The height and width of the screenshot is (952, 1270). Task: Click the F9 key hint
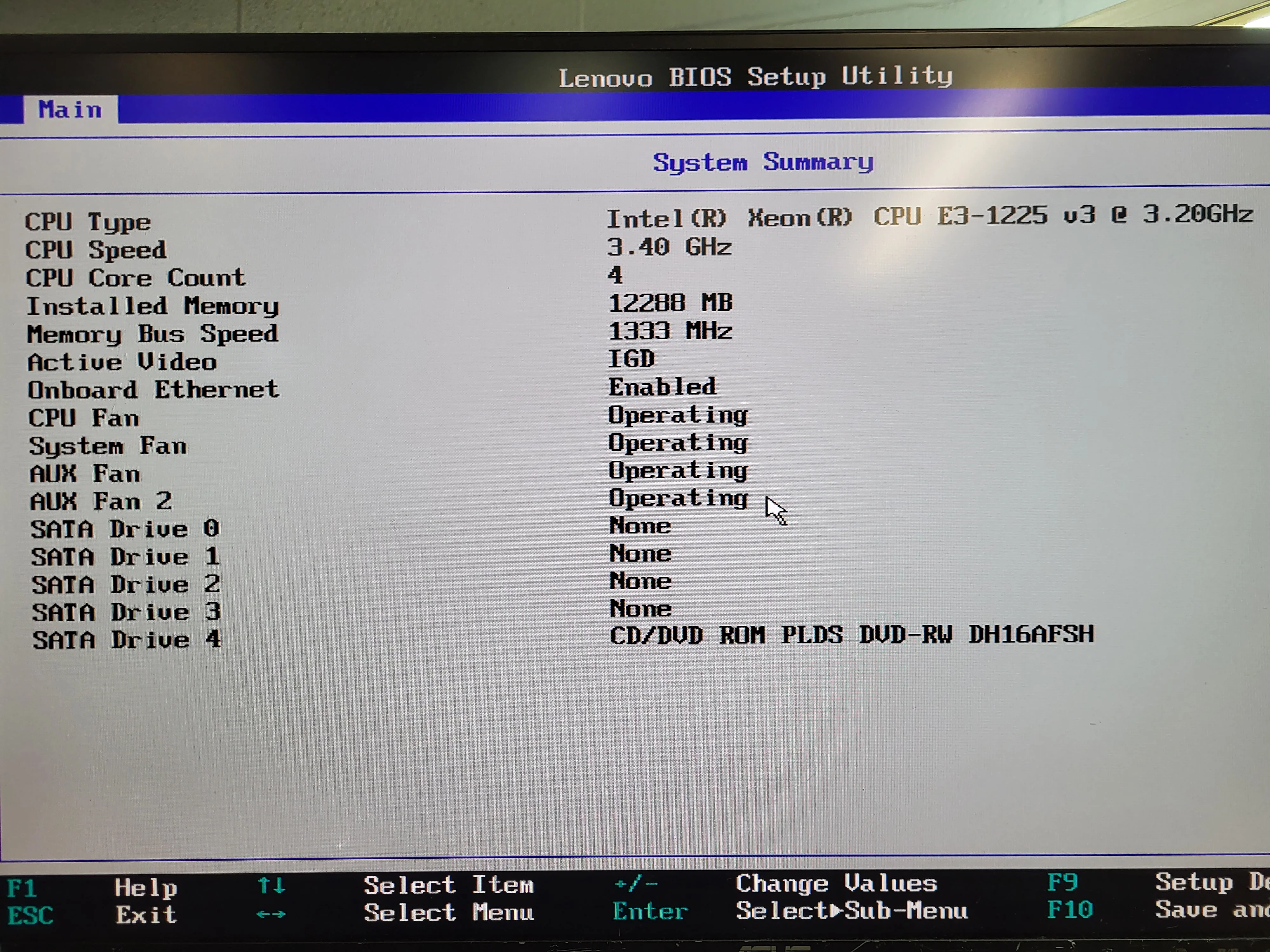click(x=1062, y=882)
